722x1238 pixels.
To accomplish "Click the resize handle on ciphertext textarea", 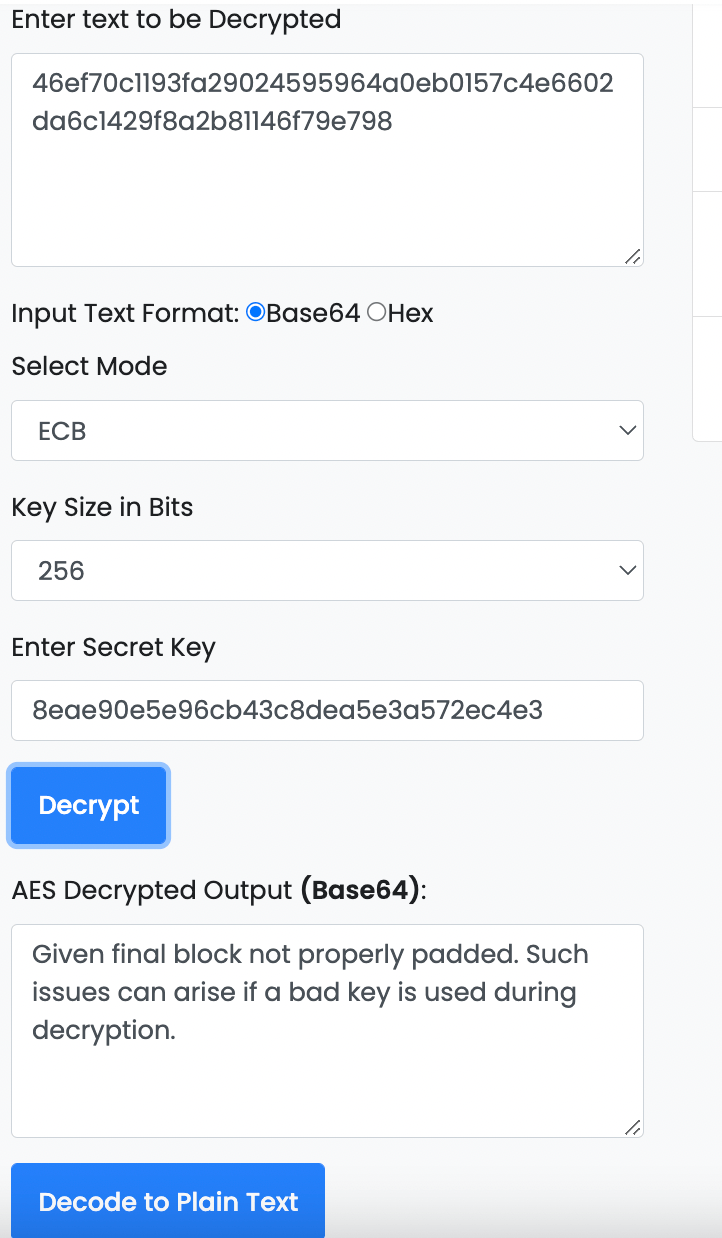I will 633,258.
